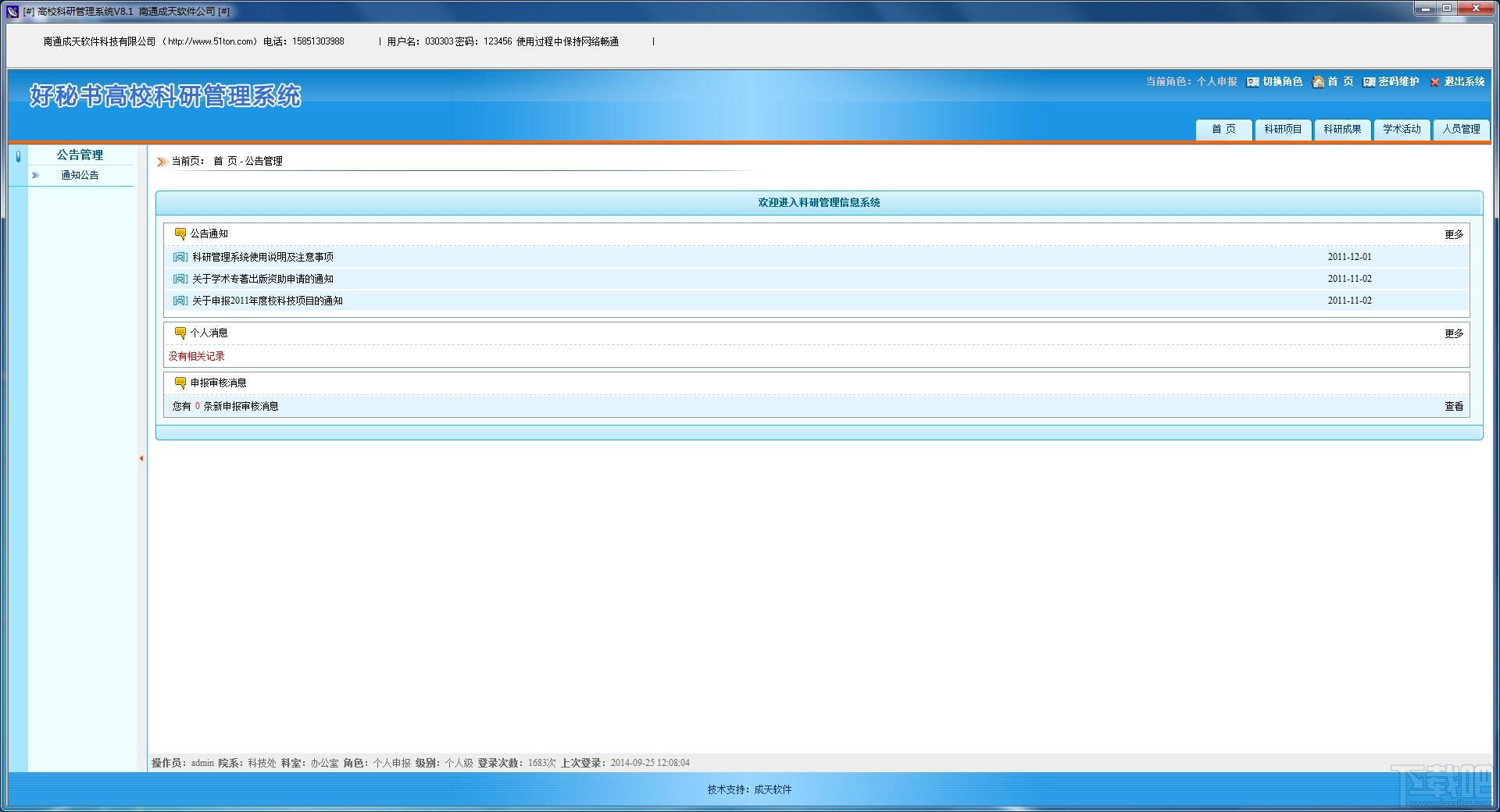Open 科研管理系统使用说明及注意事项 announcement
This screenshot has width=1500, height=812.
click(x=262, y=257)
